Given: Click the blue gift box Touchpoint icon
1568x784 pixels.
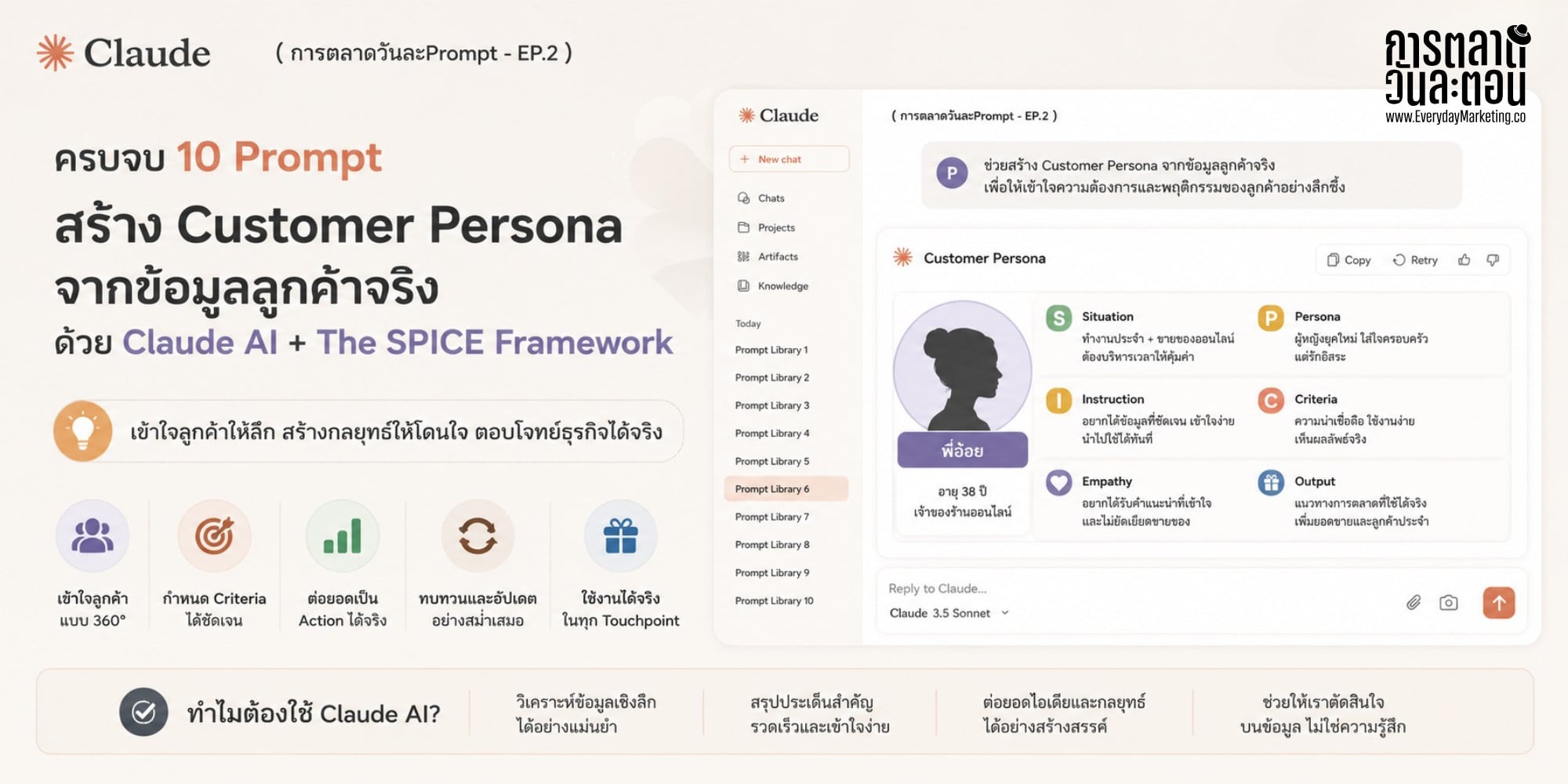Looking at the screenshot, I should coord(620,536).
